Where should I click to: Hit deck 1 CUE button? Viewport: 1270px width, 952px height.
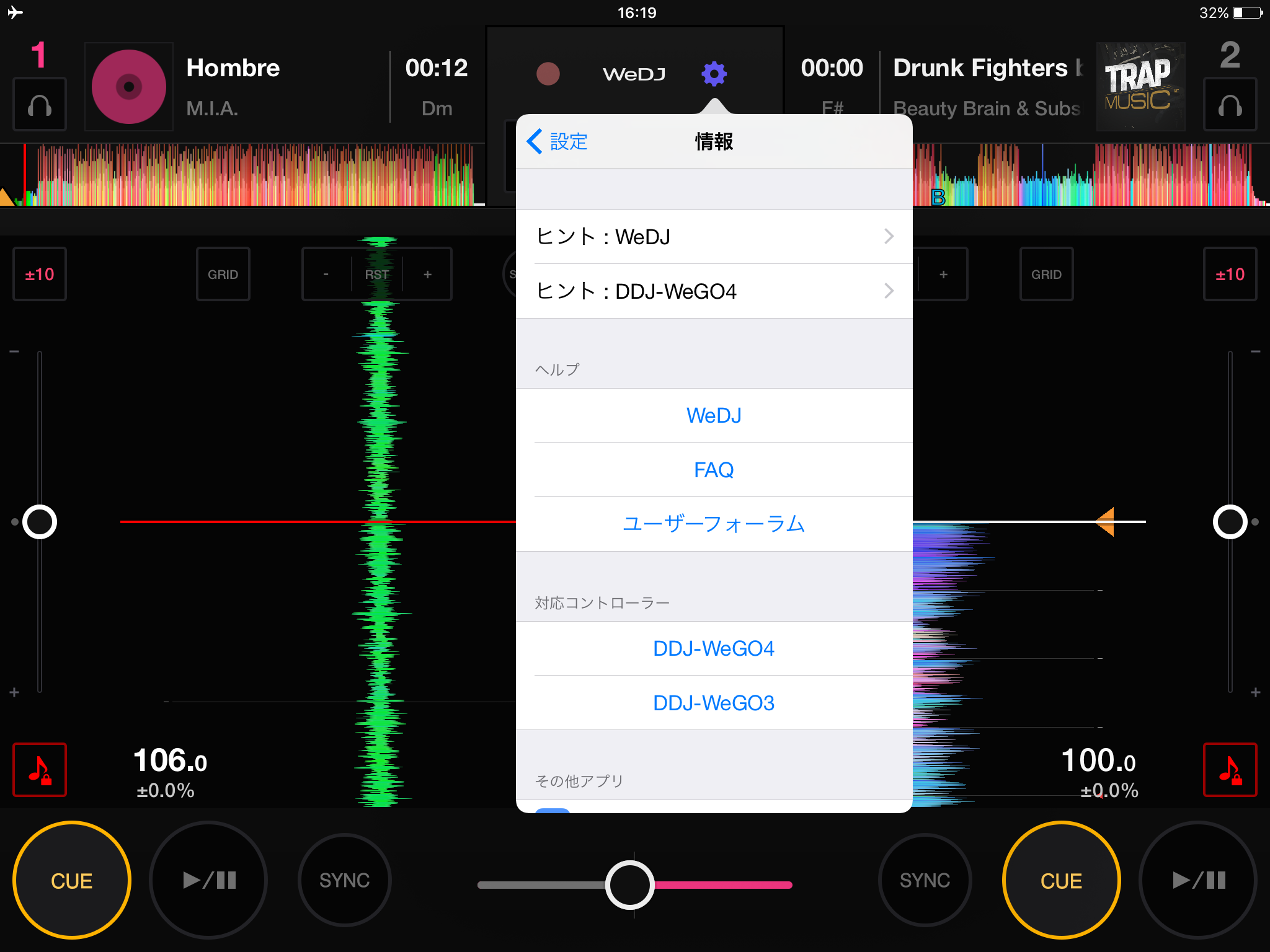tap(72, 880)
